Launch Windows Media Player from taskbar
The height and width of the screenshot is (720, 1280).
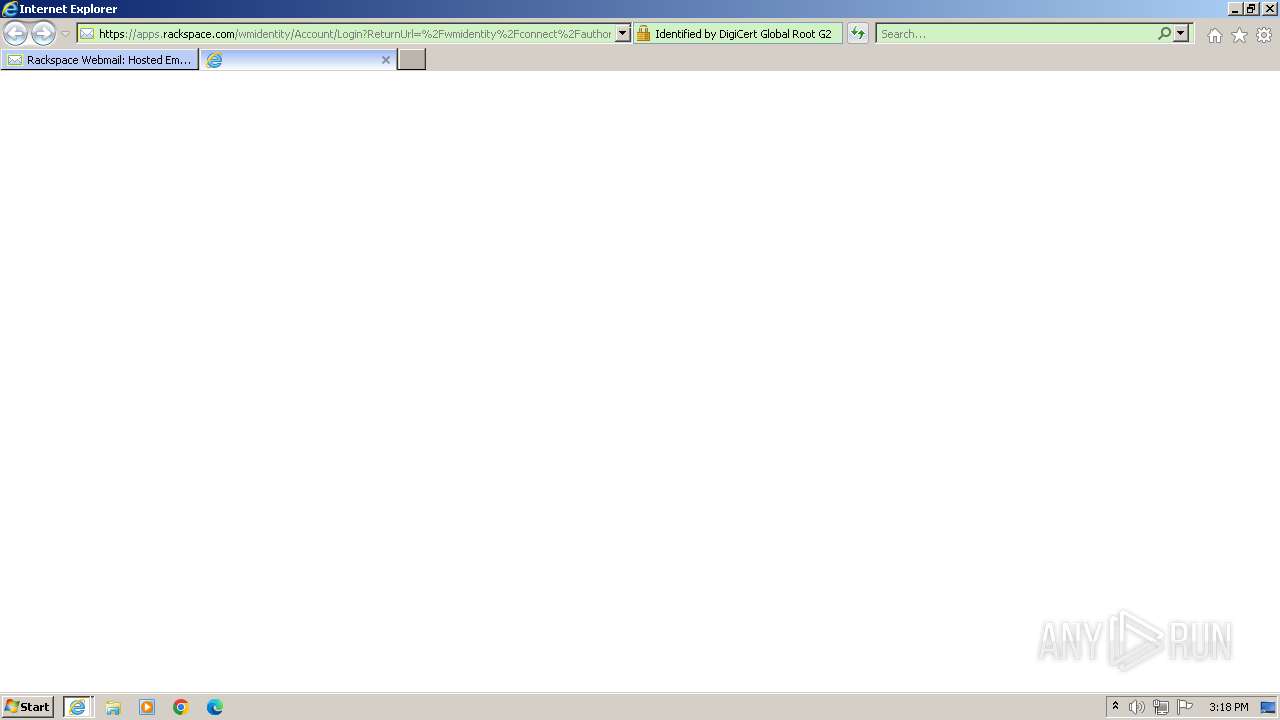tap(147, 707)
